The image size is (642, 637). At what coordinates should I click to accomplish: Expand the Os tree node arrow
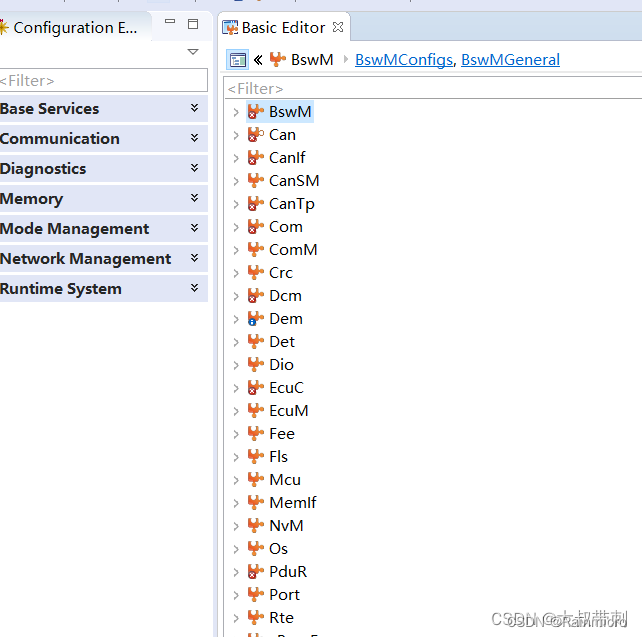pyautogui.click(x=236, y=549)
